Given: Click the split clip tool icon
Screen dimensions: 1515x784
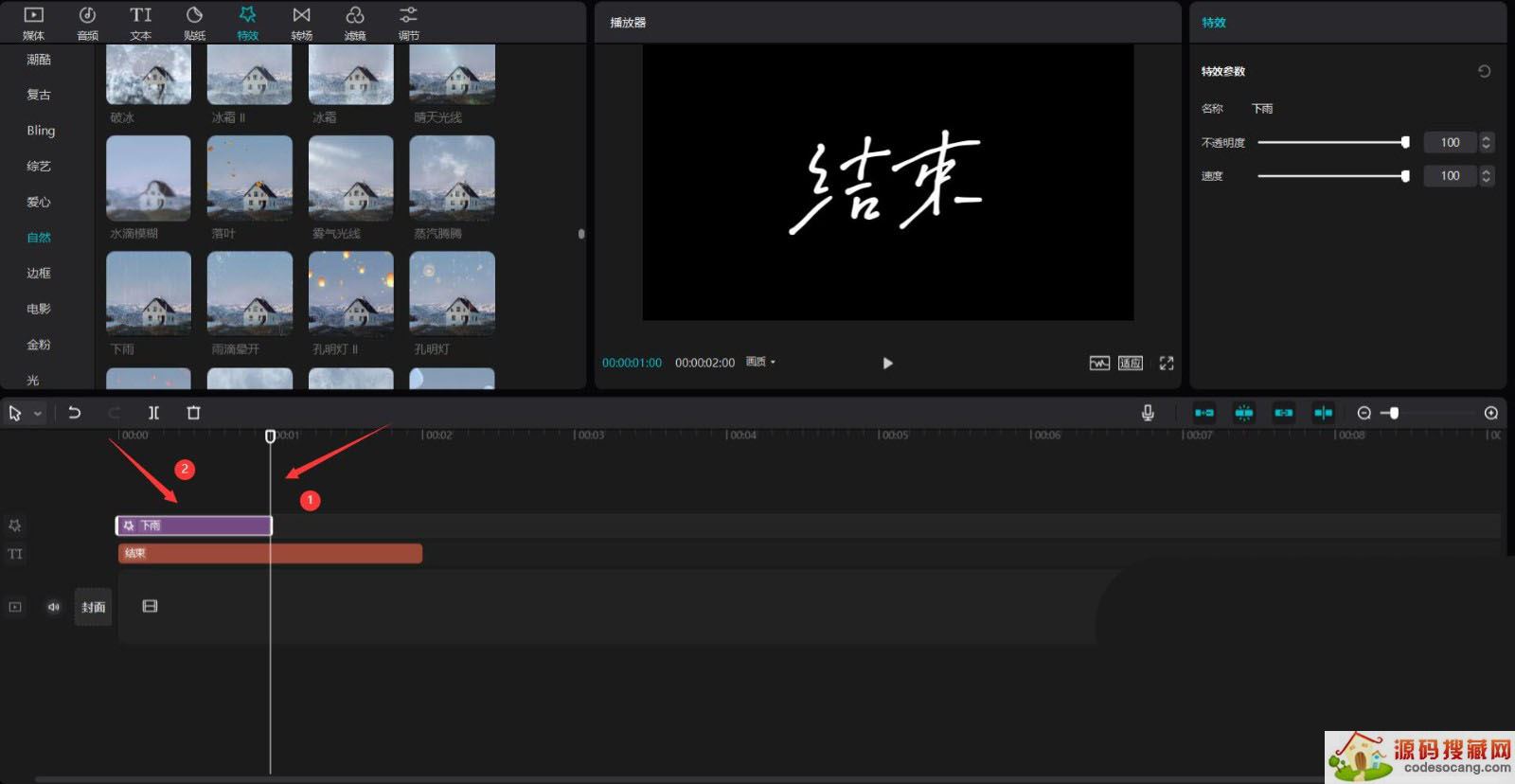Looking at the screenshot, I should [153, 413].
